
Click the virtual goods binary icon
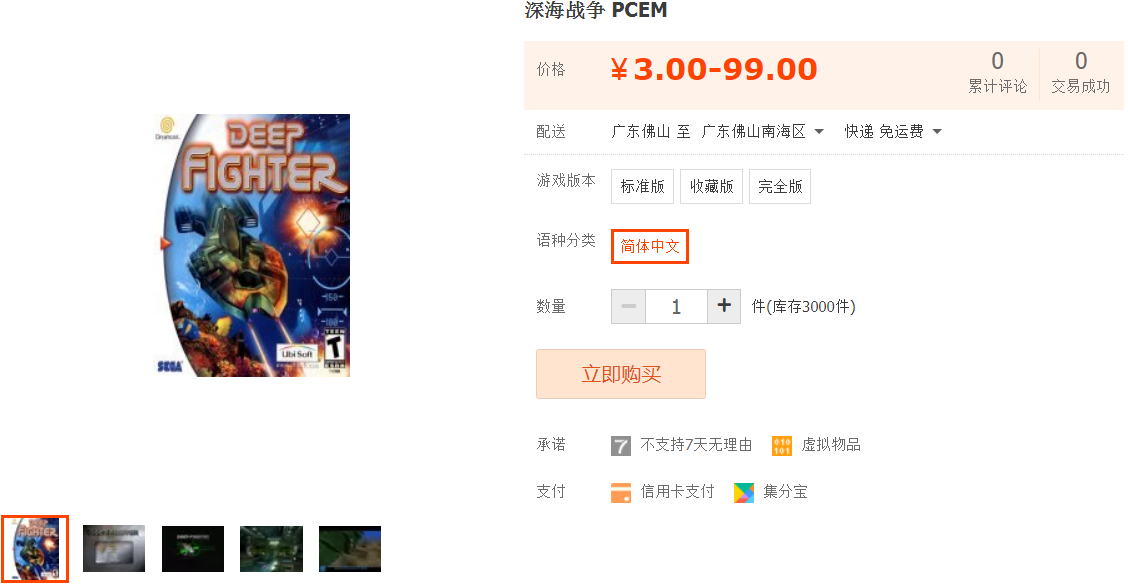pyautogui.click(x=781, y=446)
